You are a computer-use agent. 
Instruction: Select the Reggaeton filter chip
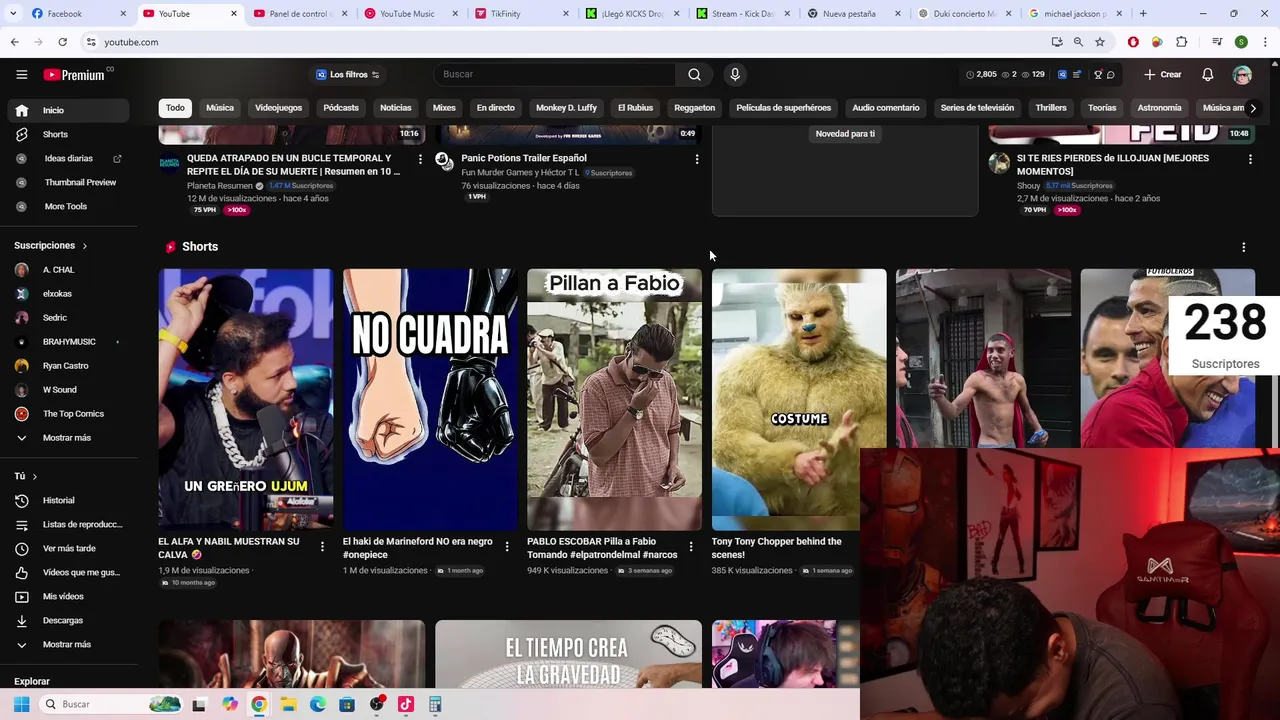(694, 108)
